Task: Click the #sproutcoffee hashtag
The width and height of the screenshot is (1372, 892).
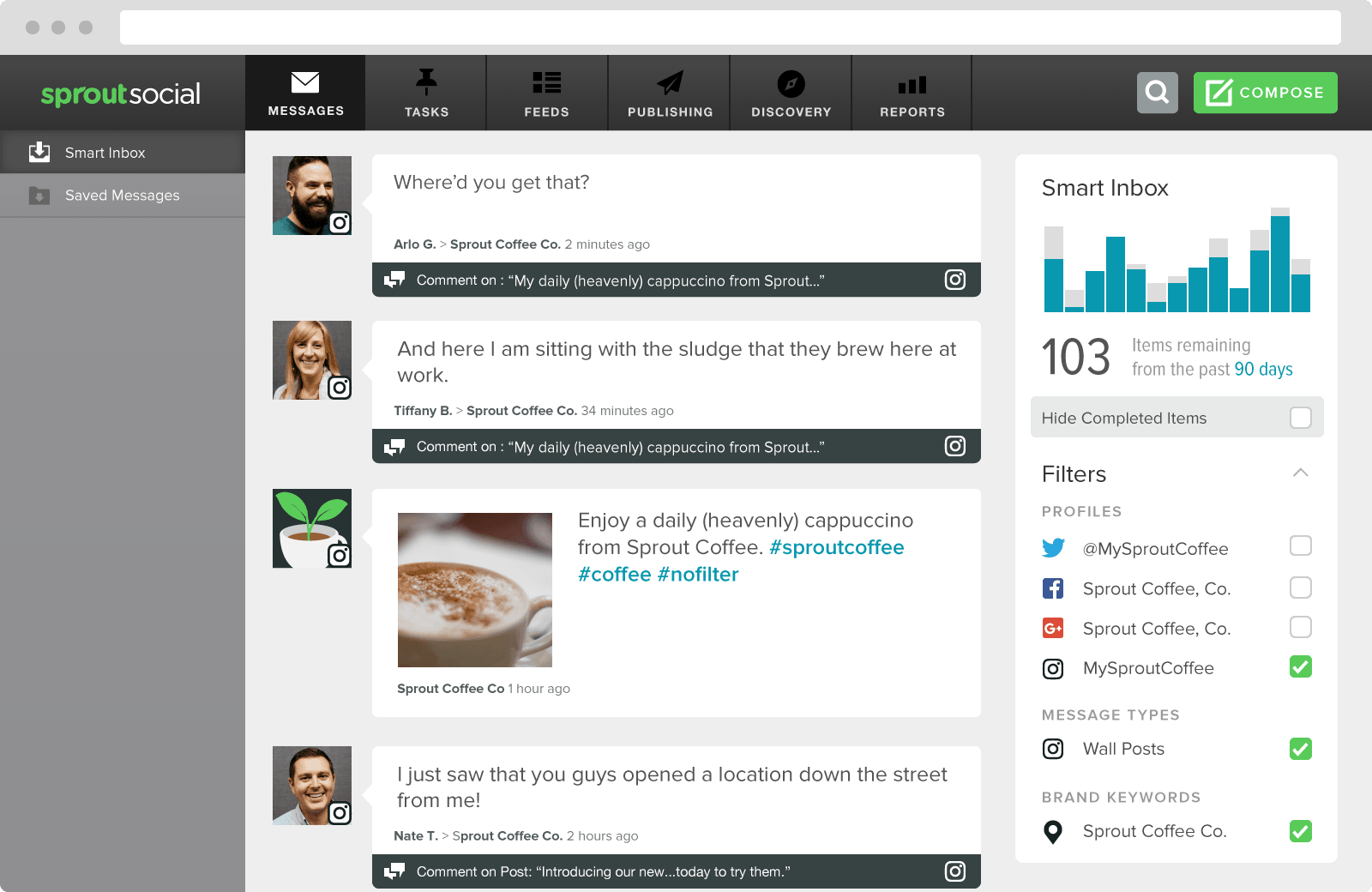Action: (837, 547)
